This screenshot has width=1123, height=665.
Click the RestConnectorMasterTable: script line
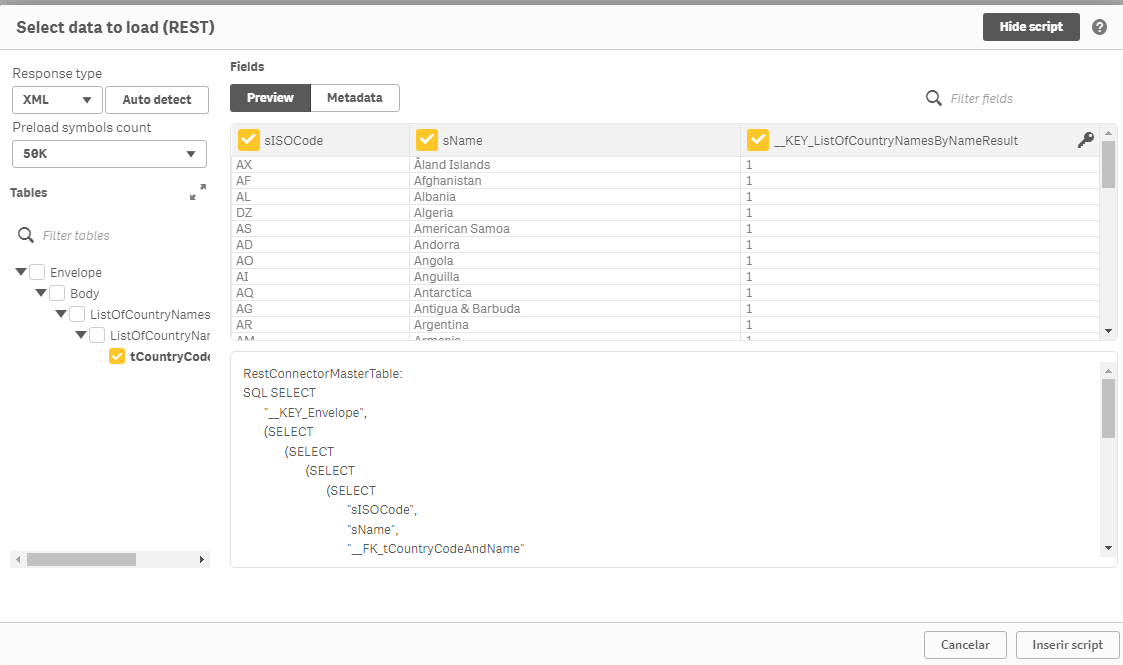point(323,374)
